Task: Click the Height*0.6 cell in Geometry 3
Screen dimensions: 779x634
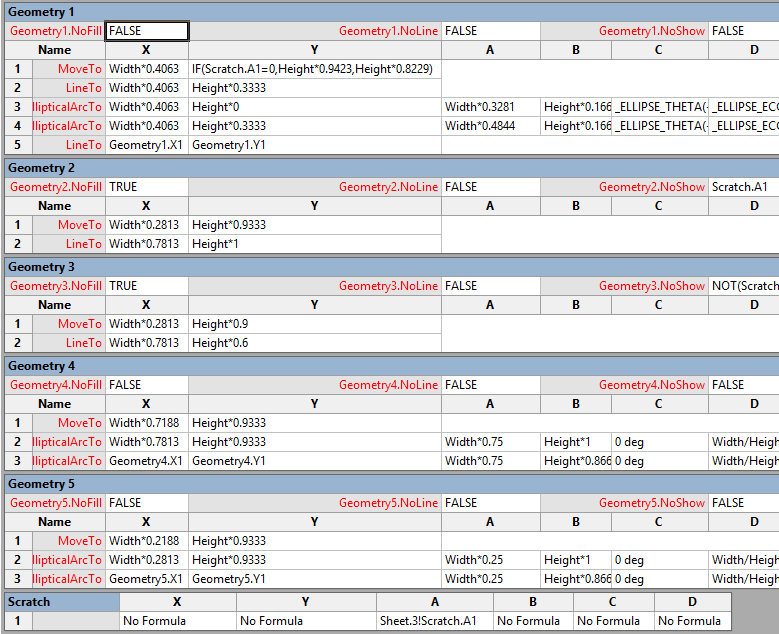Action: [314, 343]
